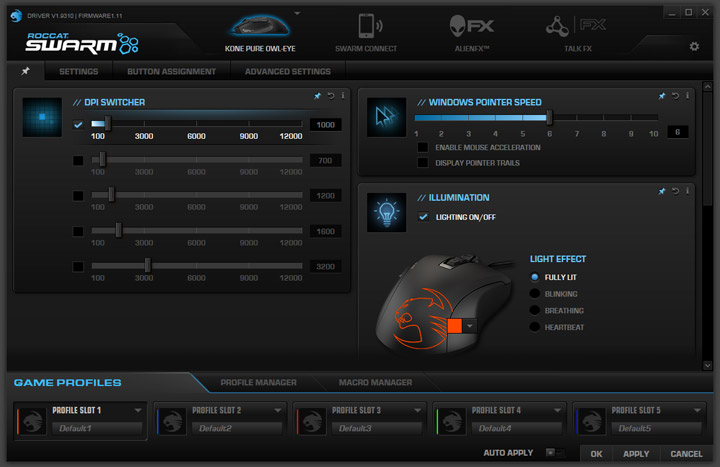Enable display pointer trails checkbox
The image size is (720, 467).
(x=423, y=163)
